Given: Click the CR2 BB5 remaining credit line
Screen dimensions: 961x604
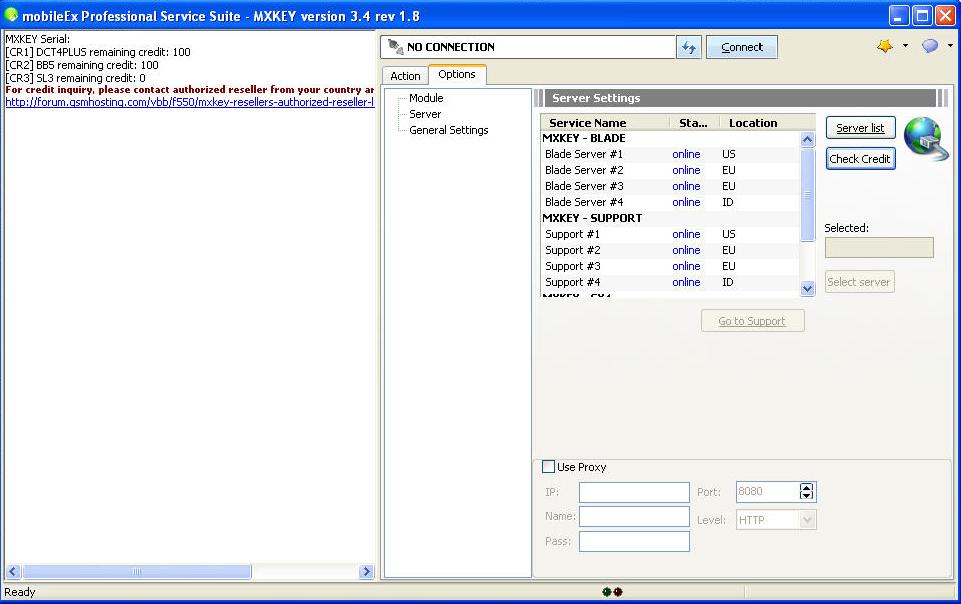Looking at the screenshot, I should (x=82, y=65).
